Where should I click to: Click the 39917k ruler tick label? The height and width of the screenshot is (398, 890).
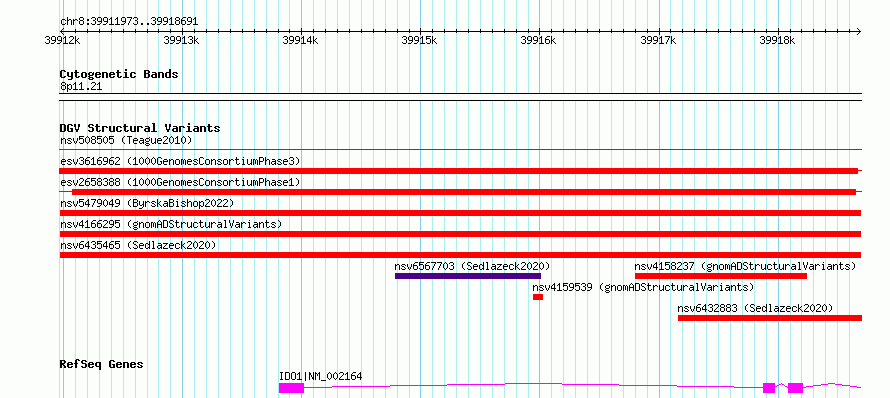tap(658, 40)
